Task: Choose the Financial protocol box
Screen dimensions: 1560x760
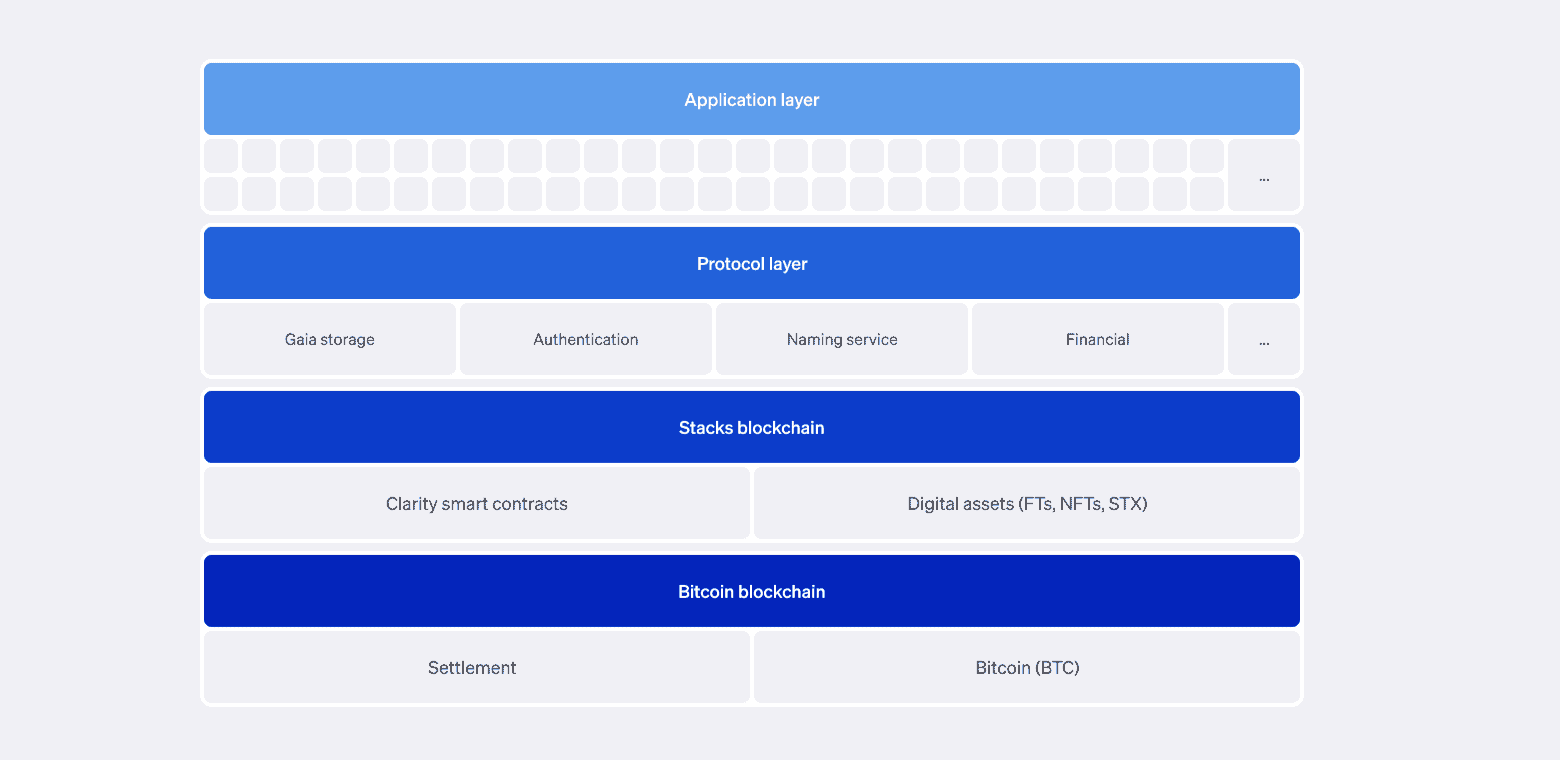Action: 1098,339
